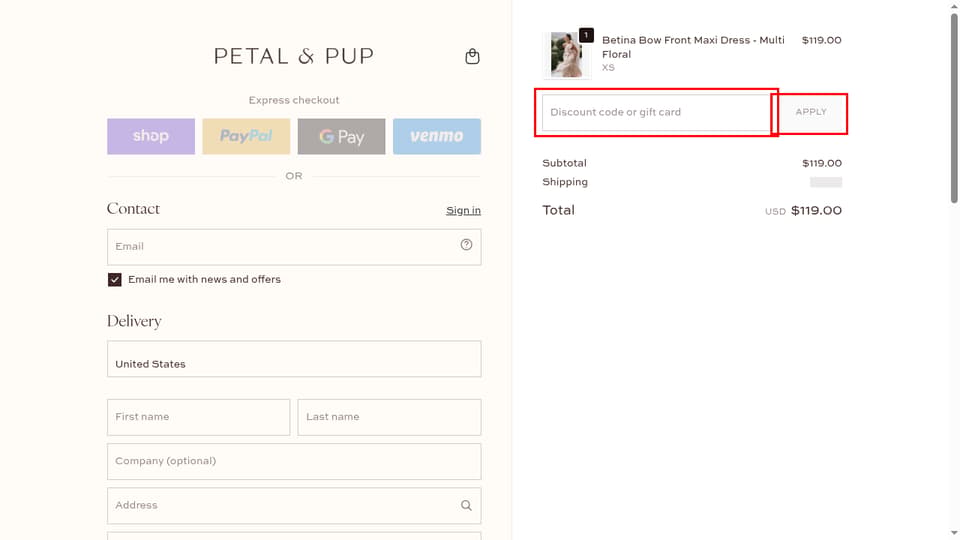This screenshot has width=960, height=540.
Task: Click the Total amount USD $119.00
Action: coord(803,211)
